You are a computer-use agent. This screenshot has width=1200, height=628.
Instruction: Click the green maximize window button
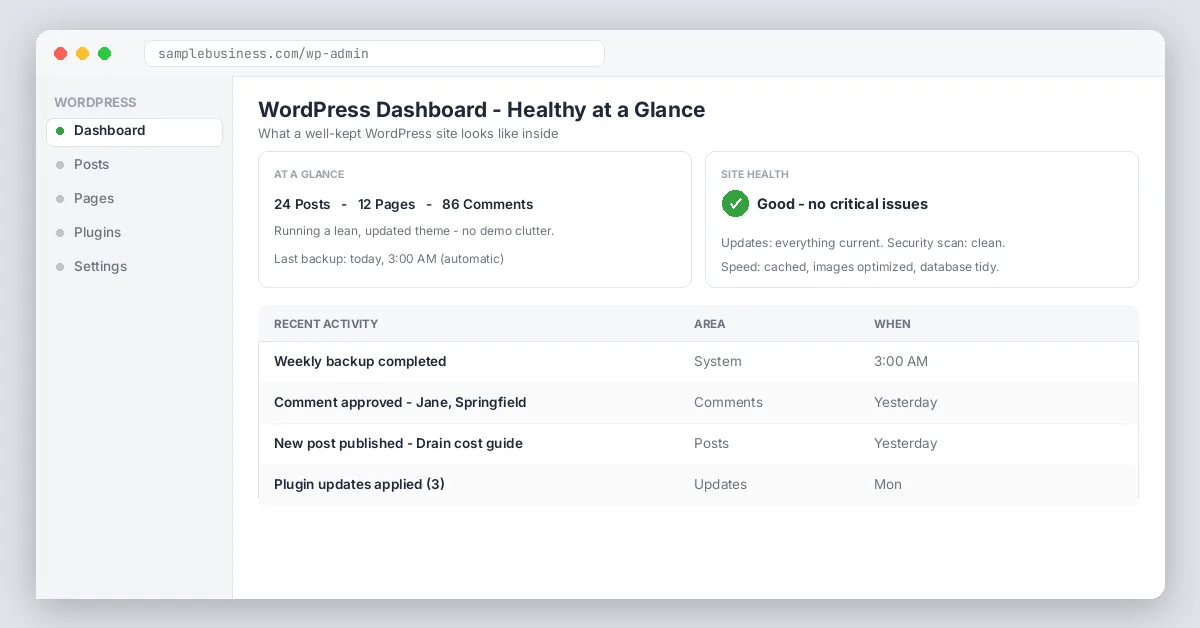coord(105,54)
